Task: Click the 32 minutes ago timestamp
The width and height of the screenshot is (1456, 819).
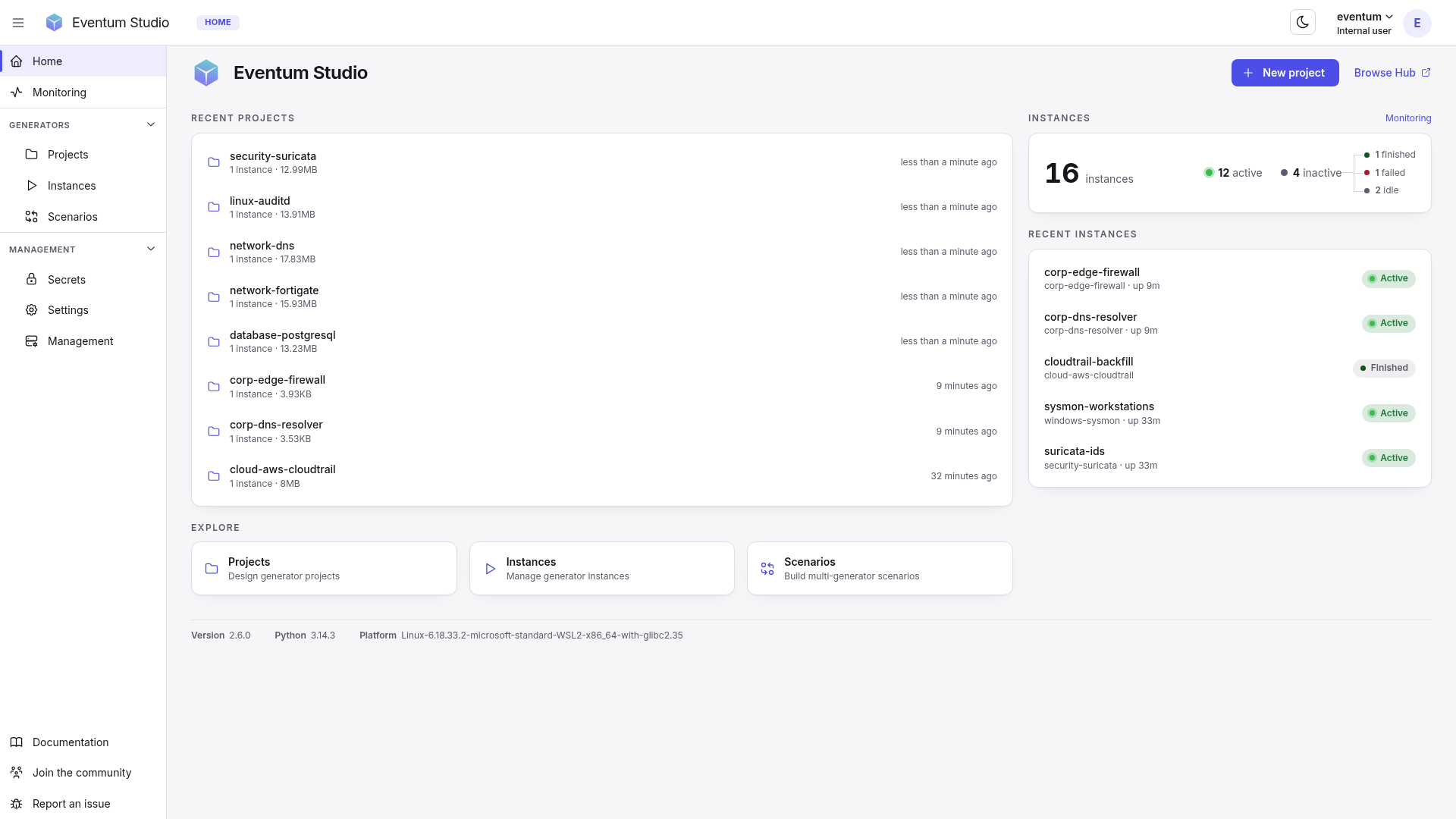Action: (x=964, y=476)
